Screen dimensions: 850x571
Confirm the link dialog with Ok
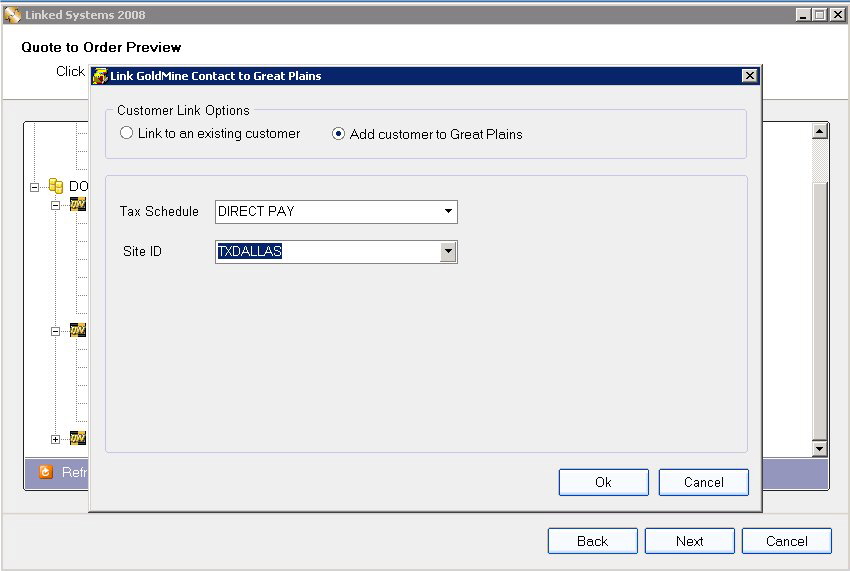tap(603, 482)
